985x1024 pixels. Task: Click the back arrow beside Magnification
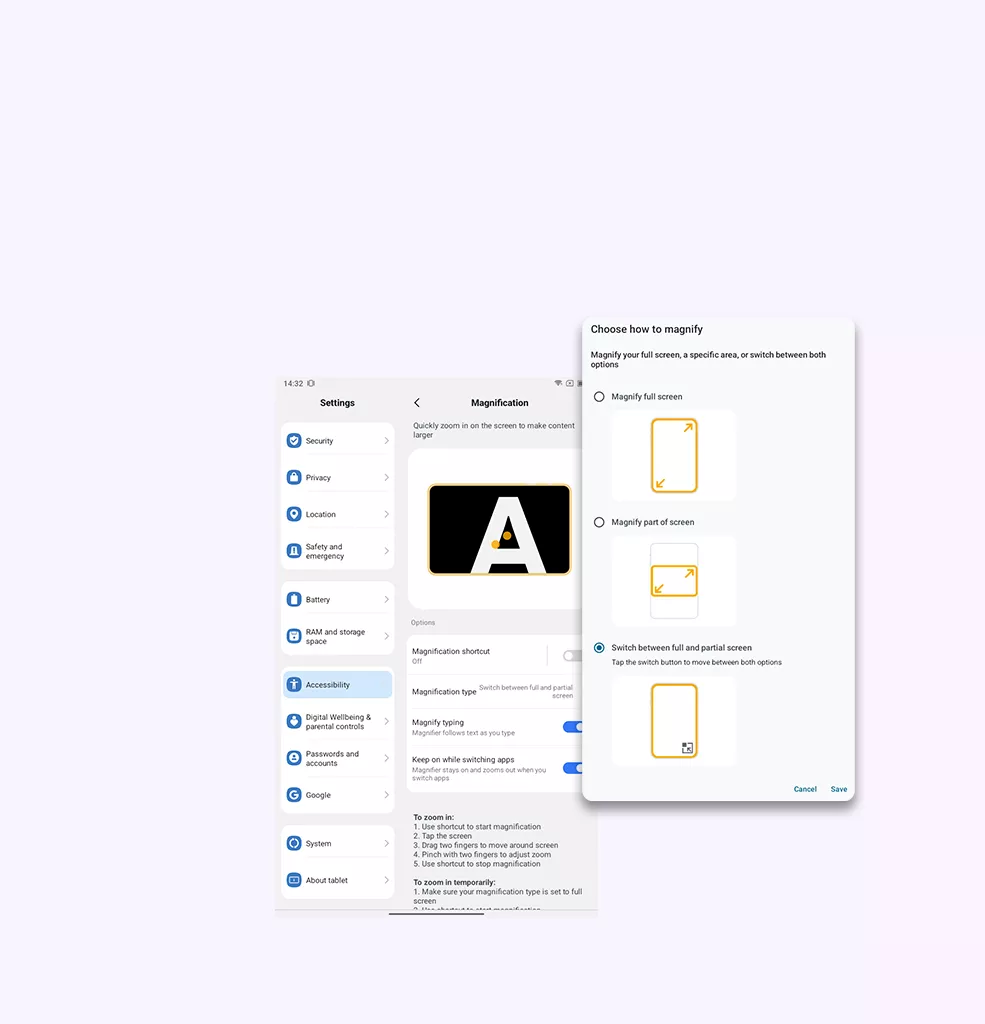tap(417, 403)
